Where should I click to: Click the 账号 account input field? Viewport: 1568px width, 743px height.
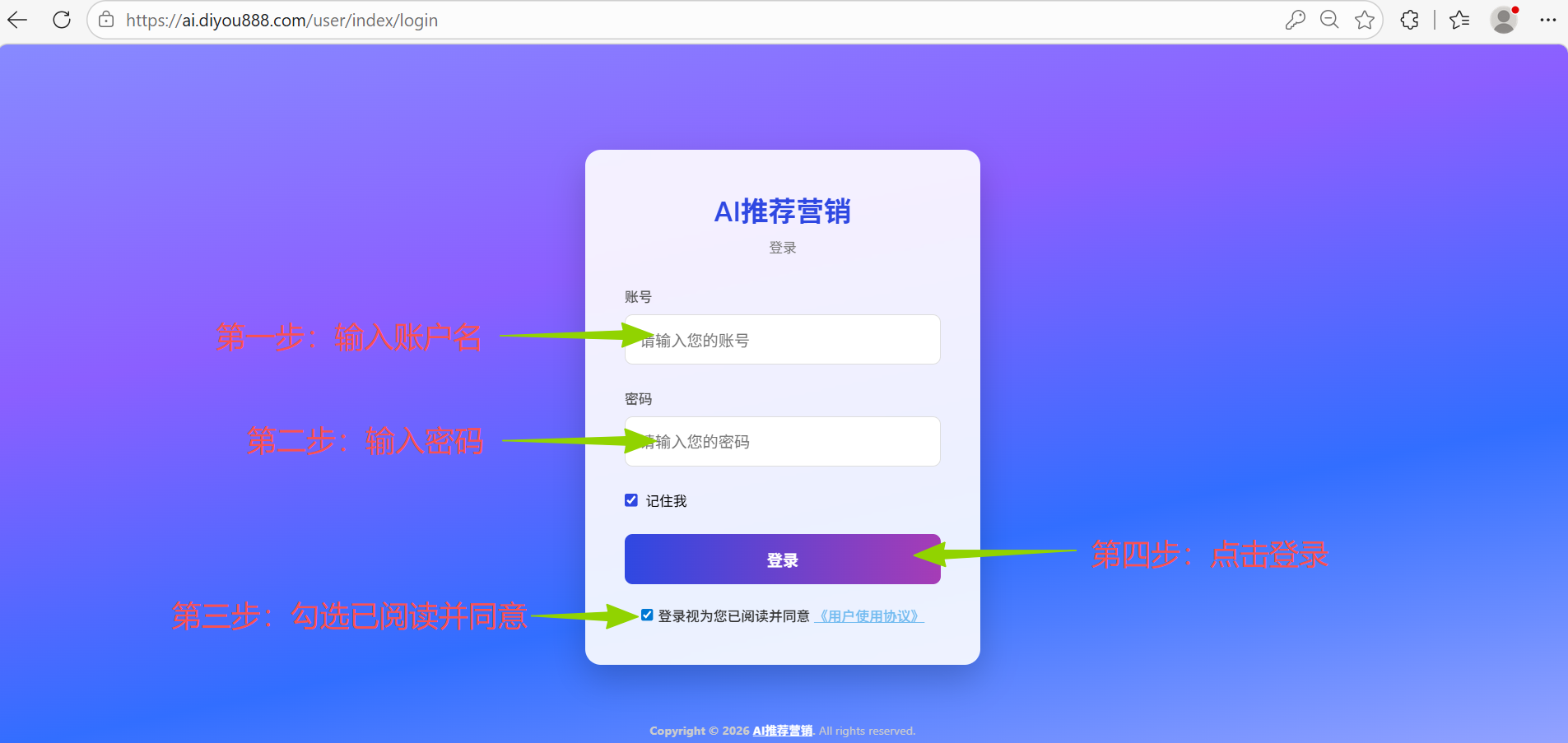781,339
